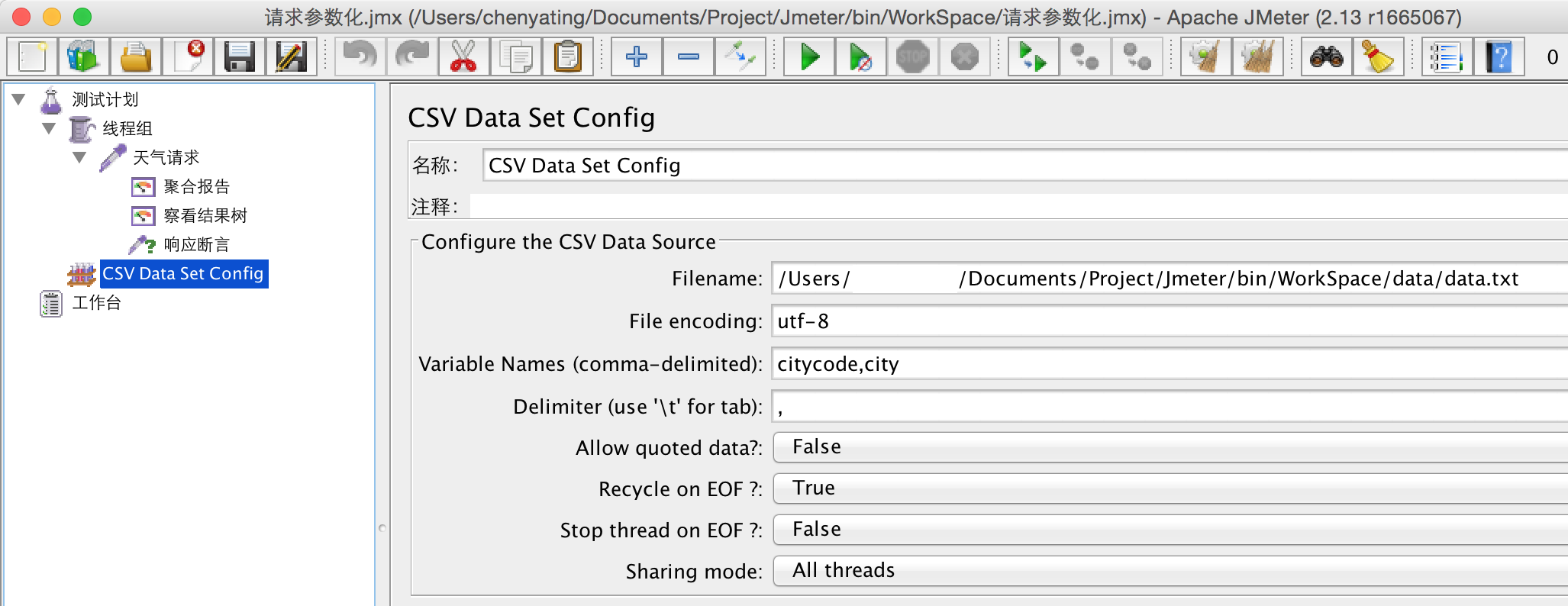
Task: Select 聚合报告 listener
Action: (x=196, y=186)
